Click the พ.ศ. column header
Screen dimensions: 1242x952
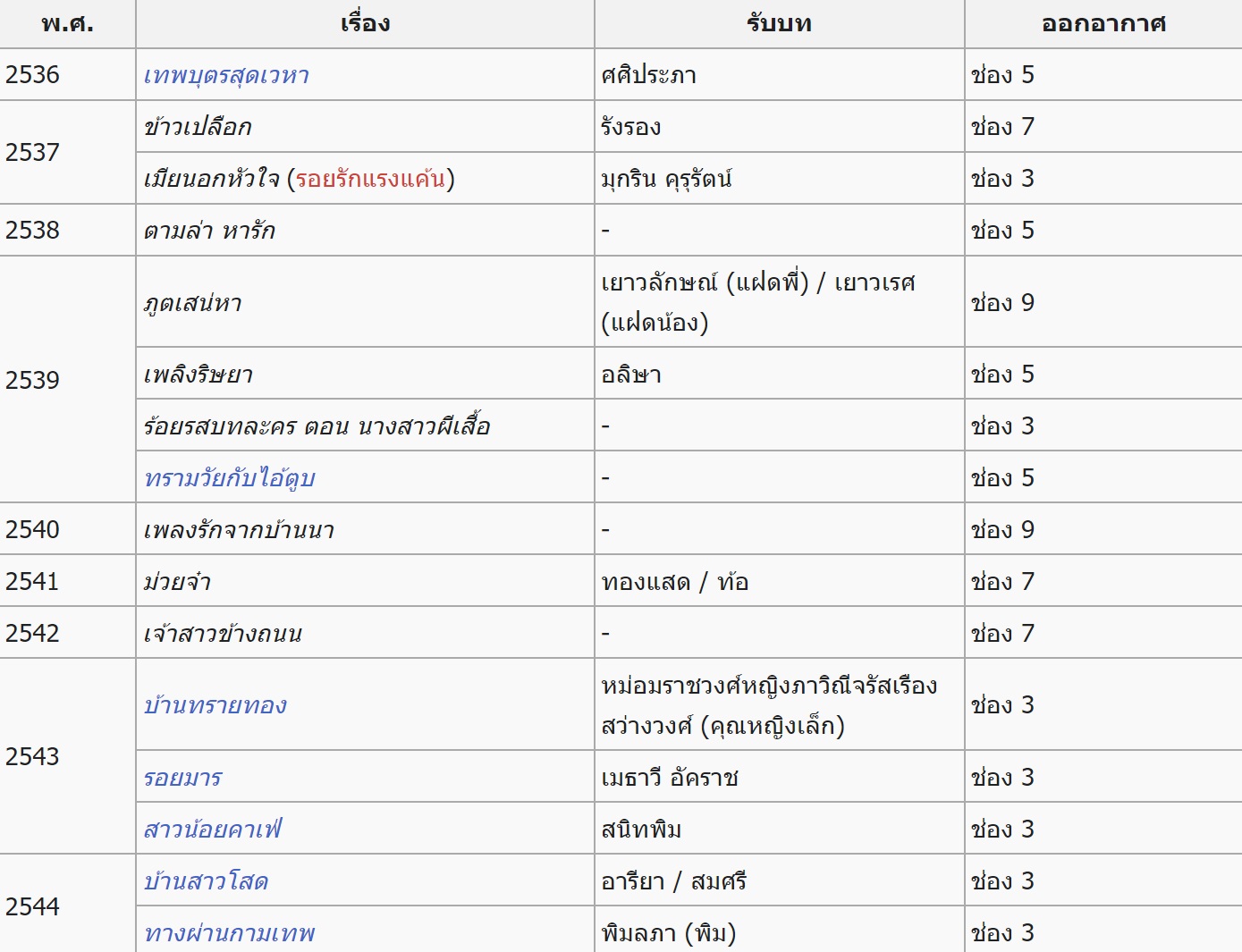[66, 23]
